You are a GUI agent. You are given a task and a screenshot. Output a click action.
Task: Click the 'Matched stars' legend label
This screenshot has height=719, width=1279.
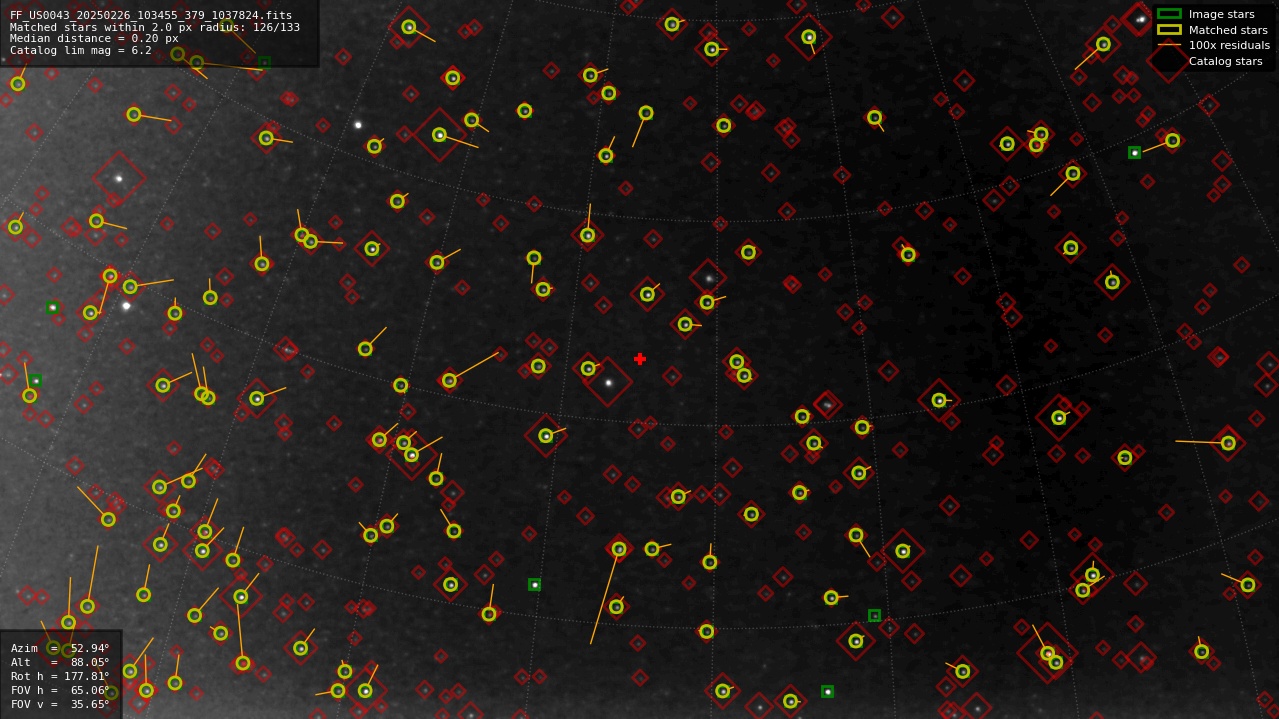tap(1228, 30)
